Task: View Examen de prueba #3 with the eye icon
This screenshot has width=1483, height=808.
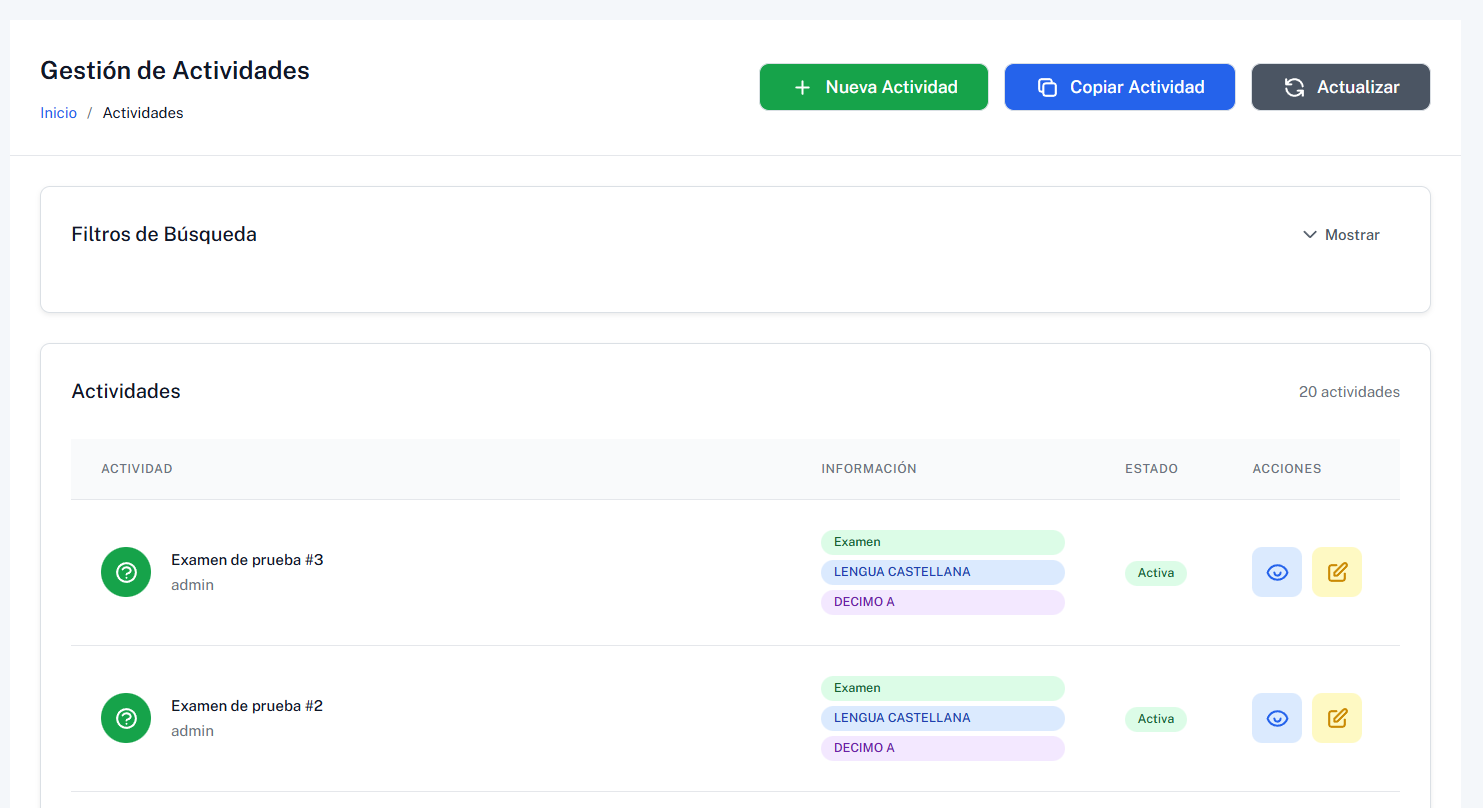Action: (x=1277, y=572)
